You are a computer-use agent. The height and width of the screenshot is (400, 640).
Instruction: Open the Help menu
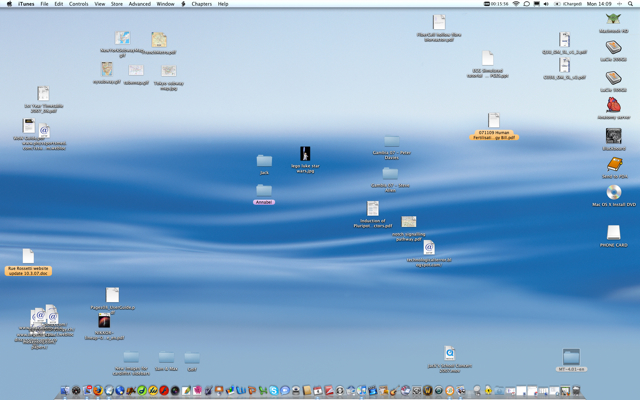coord(223,4)
